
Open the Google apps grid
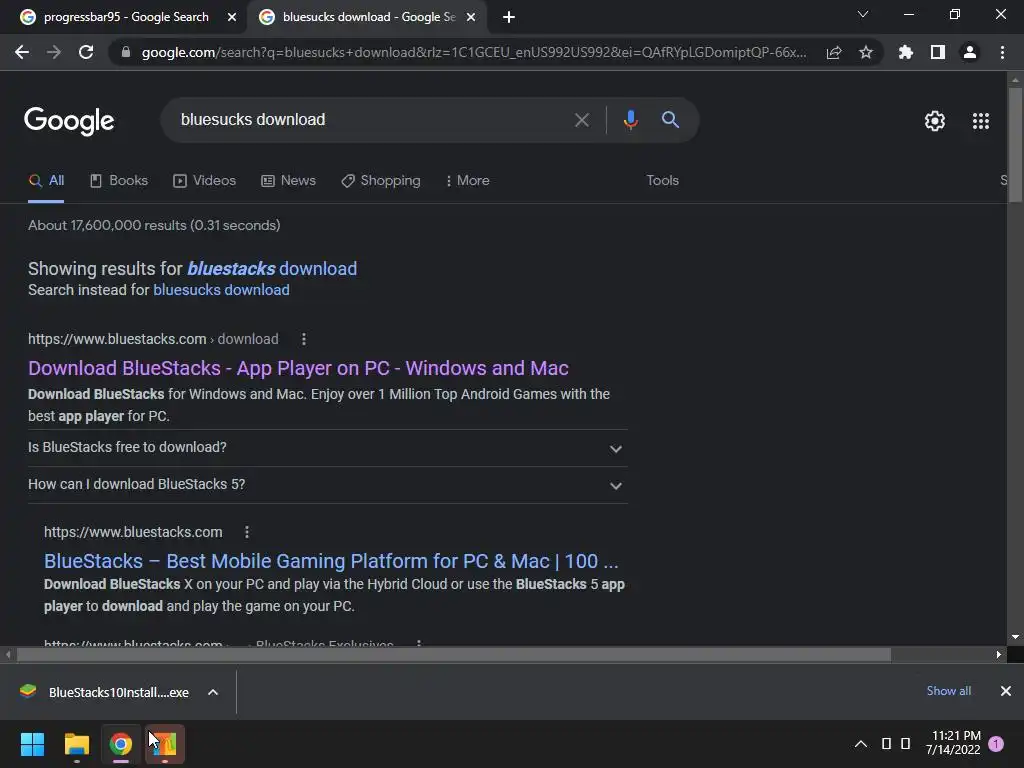pyautogui.click(x=981, y=121)
